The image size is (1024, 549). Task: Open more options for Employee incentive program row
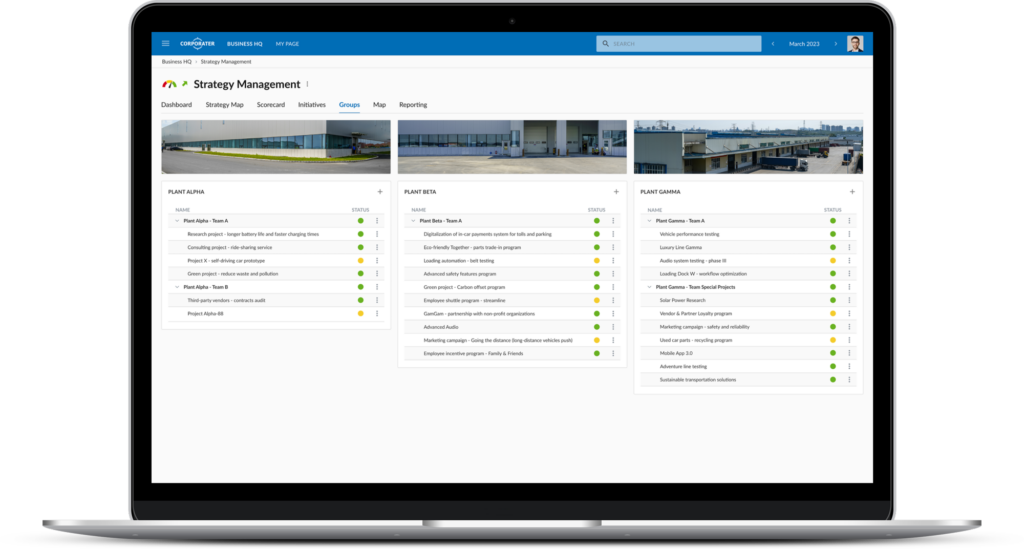coord(613,353)
